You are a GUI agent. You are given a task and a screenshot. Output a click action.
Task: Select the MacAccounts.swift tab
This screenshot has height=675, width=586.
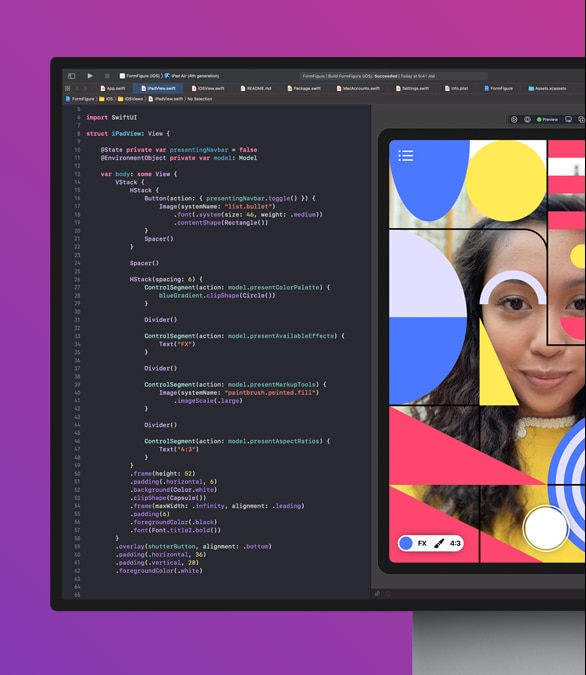click(358, 88)
